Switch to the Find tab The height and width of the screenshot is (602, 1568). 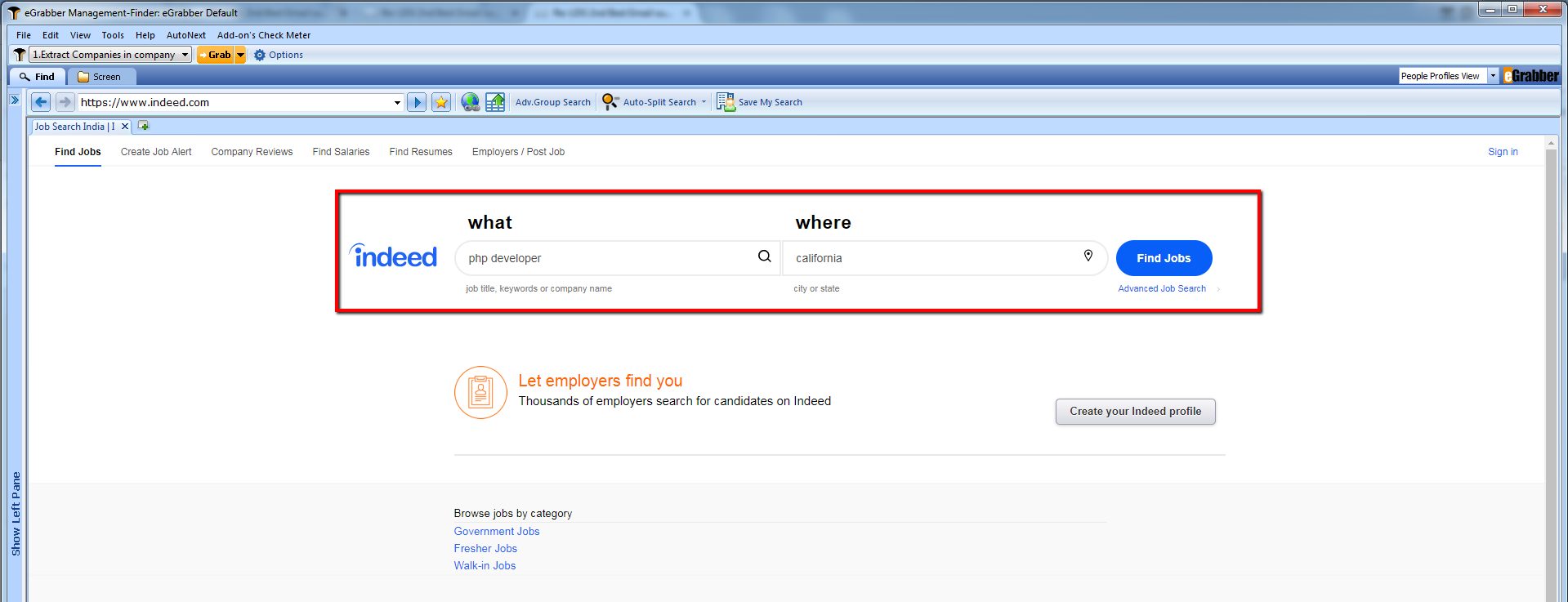pos(38,77)
